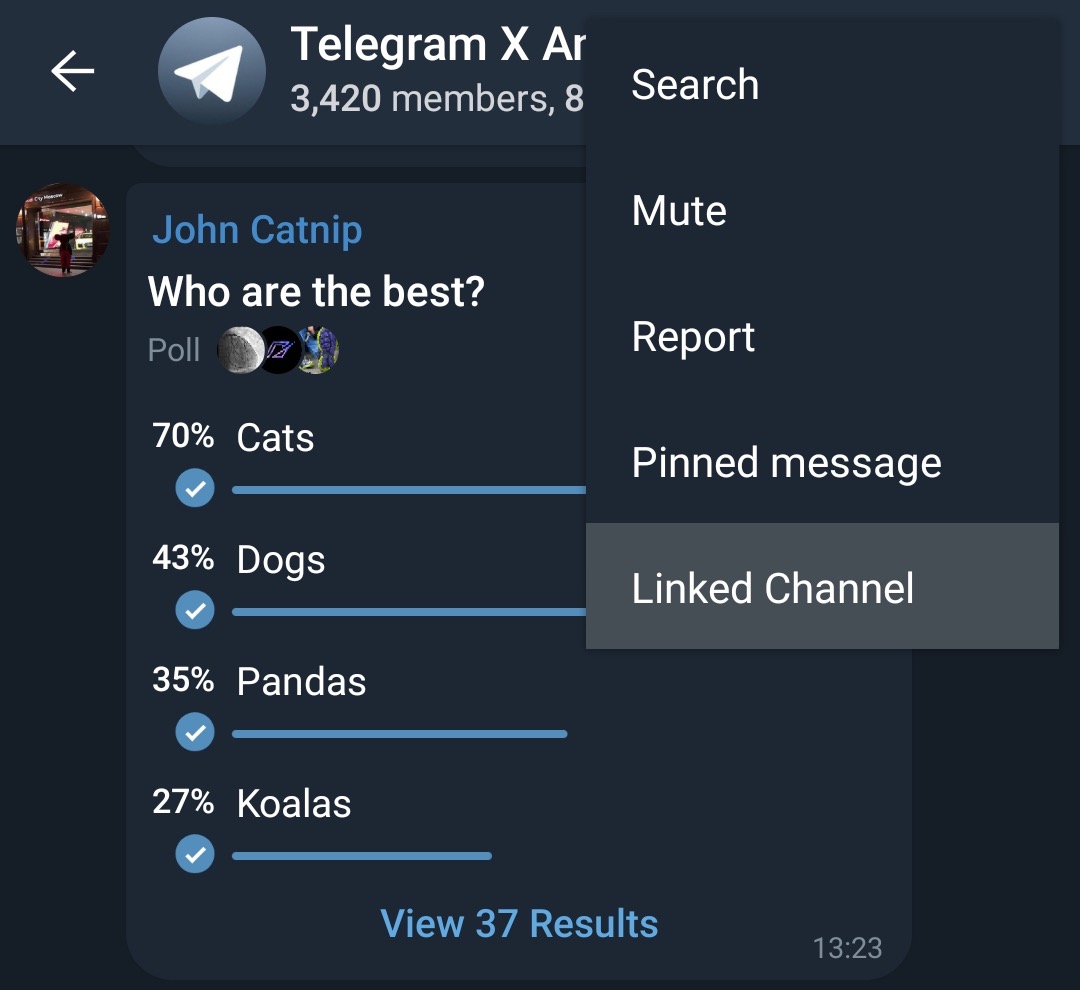The height and width of the screenshot is (990, 1080).
Task: Tap the Pandas option checkmark
Action: (195, 733)
